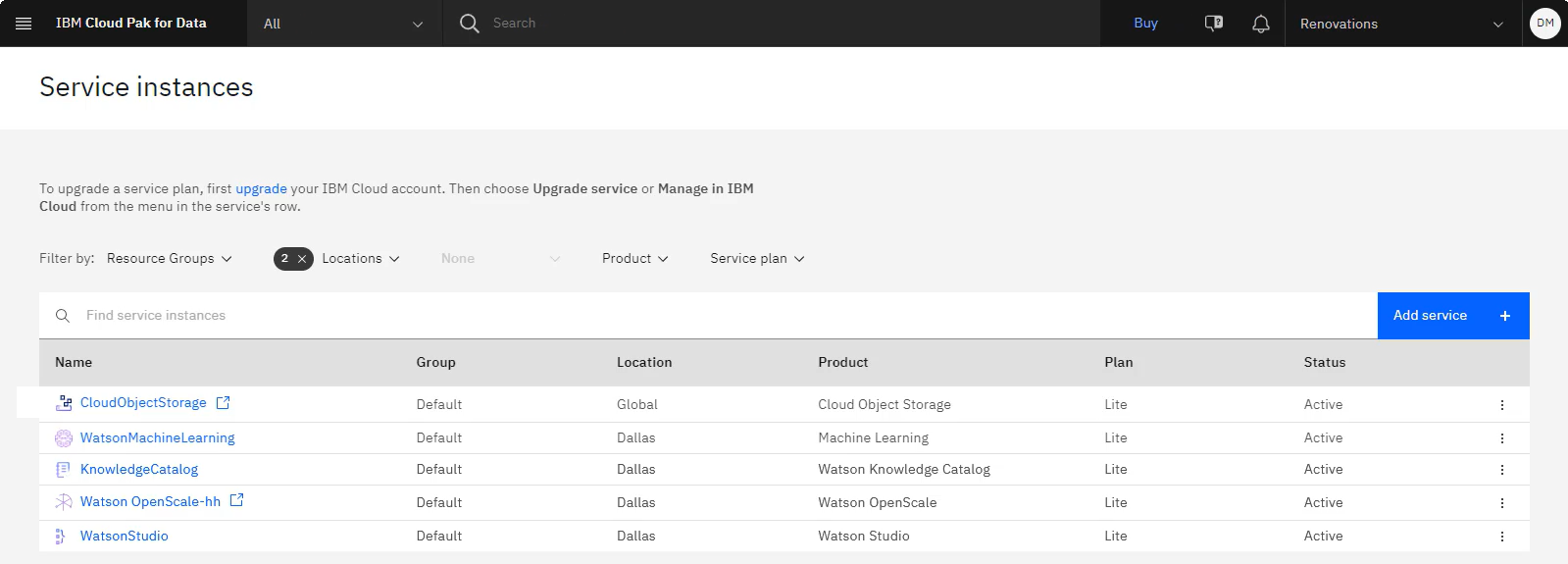Open the help and support icon
This screenshot has height=564, width=1568.
[1214, 24]
